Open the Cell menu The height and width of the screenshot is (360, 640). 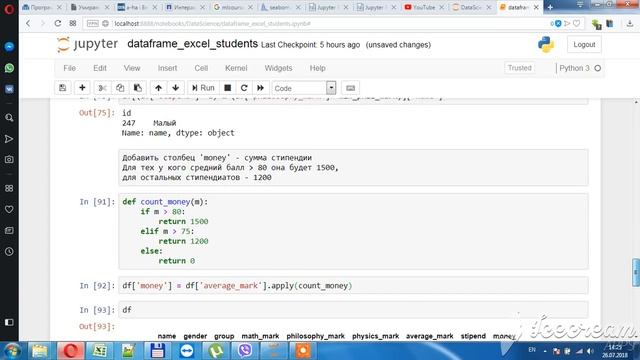coord(201,68)
